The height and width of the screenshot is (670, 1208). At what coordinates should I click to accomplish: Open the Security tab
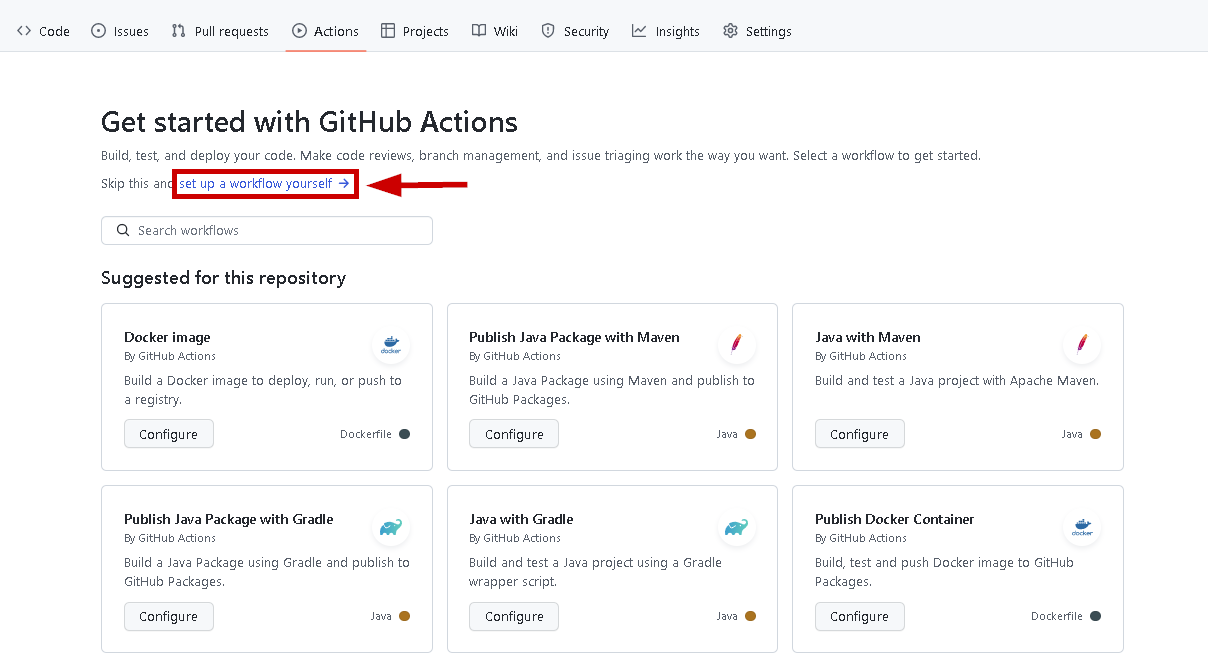pyautogui.click(x=575, y=31)
